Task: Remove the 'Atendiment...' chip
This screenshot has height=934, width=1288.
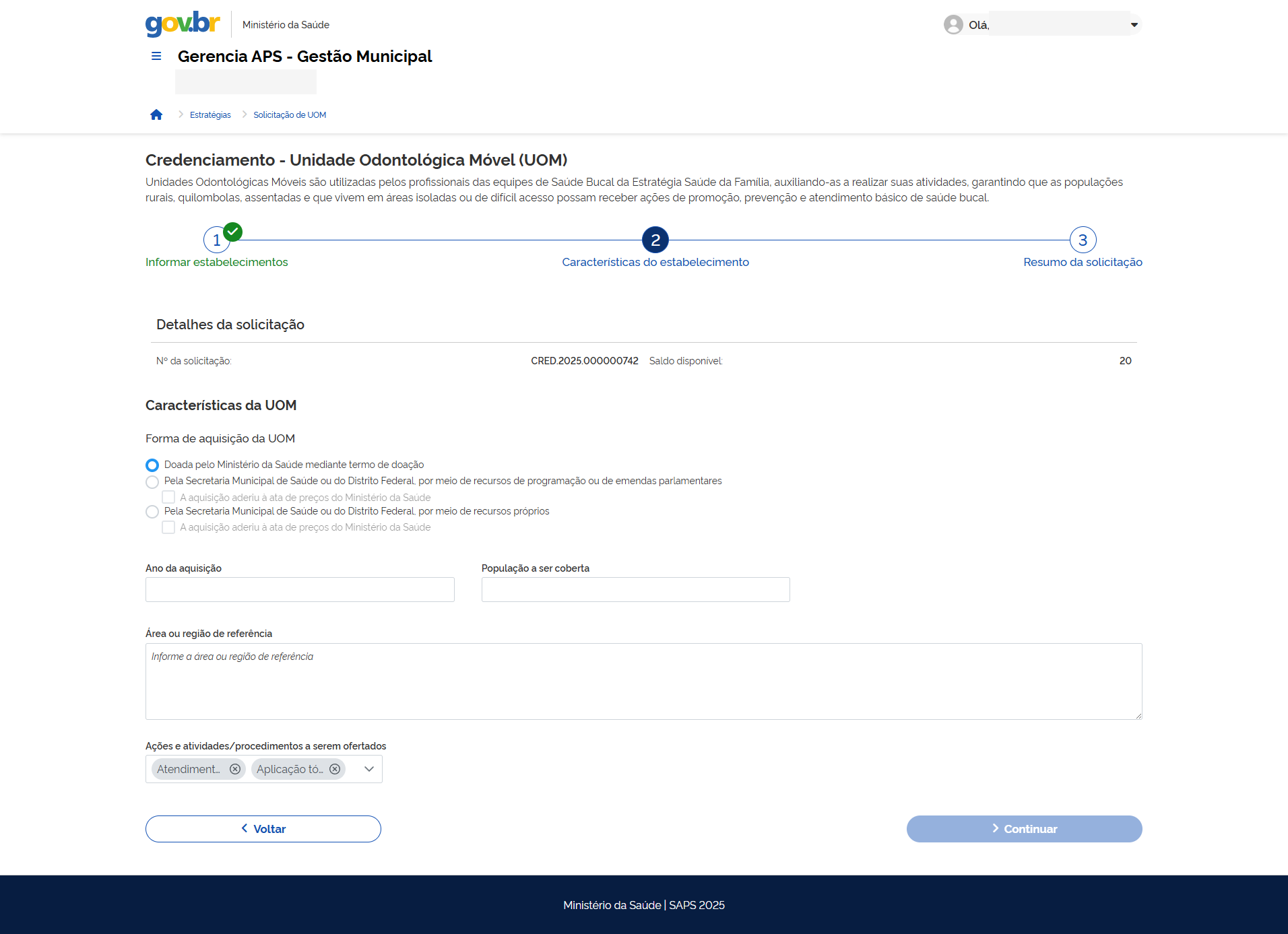Action: pos(235,769)
